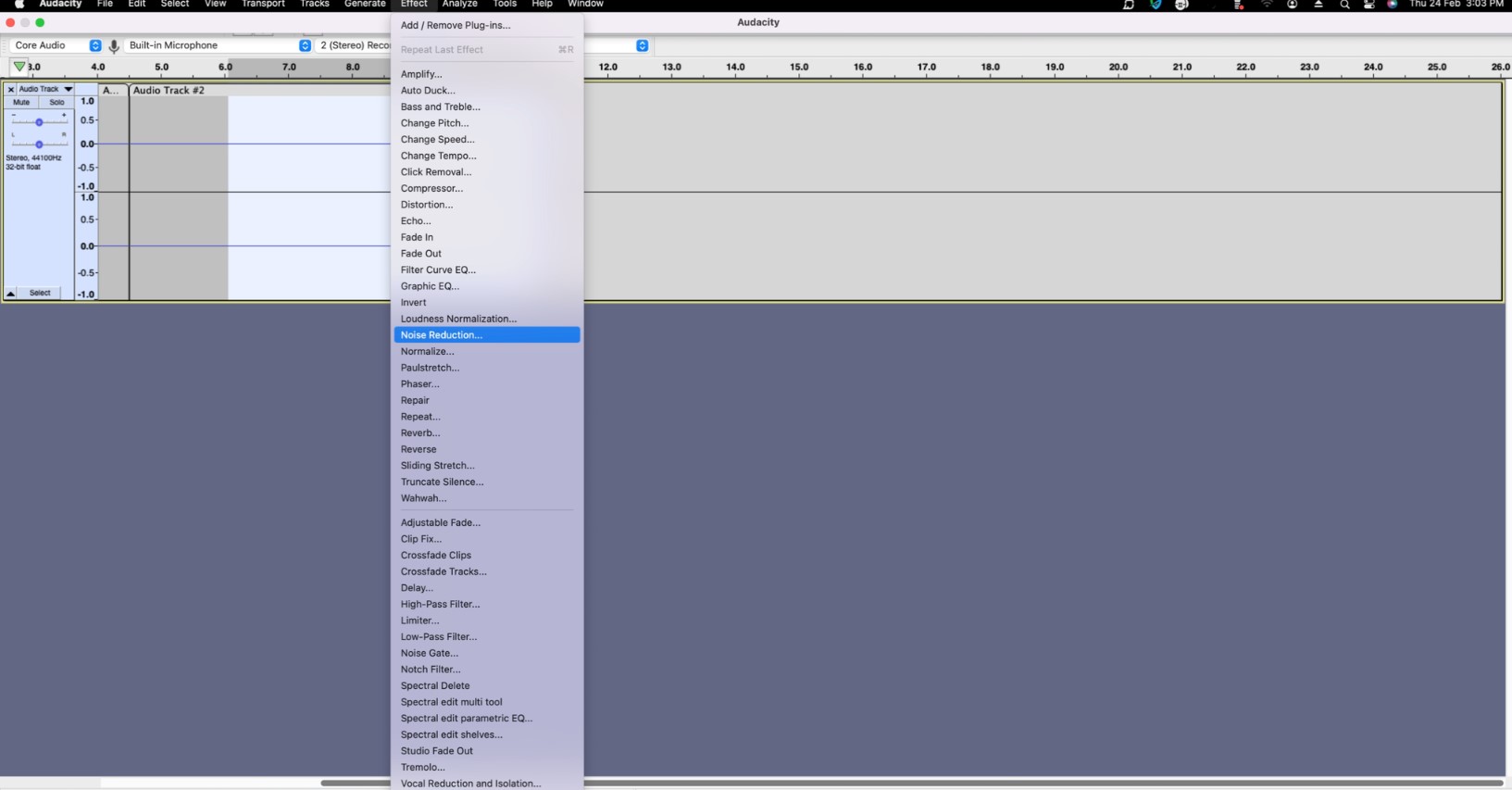Choose the Truncate Silence effect
The width and height of the screenshot is (1512, 790).
point(487,482)
